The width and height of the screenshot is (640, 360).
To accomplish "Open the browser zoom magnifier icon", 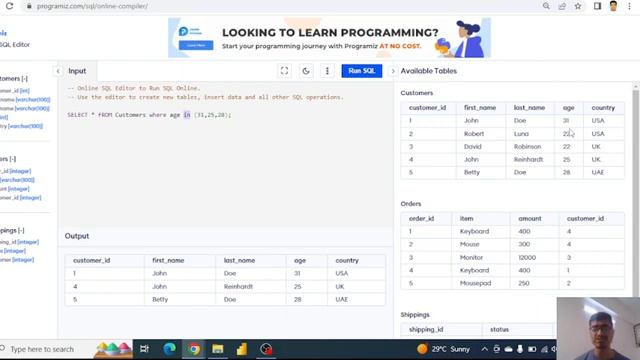I will (546, 6).
